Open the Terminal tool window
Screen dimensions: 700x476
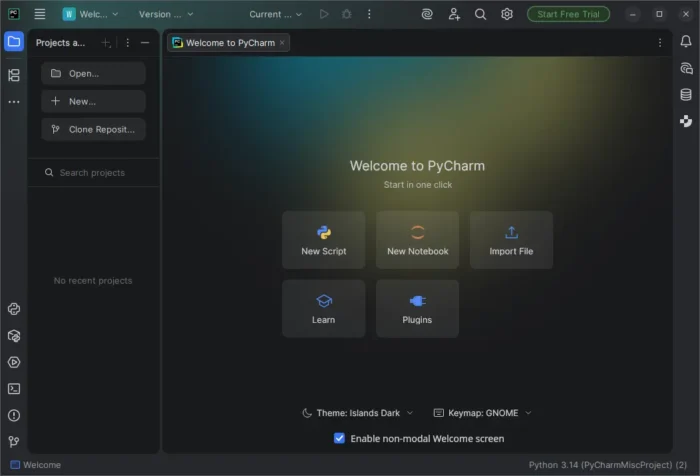(x=14, y=389)
